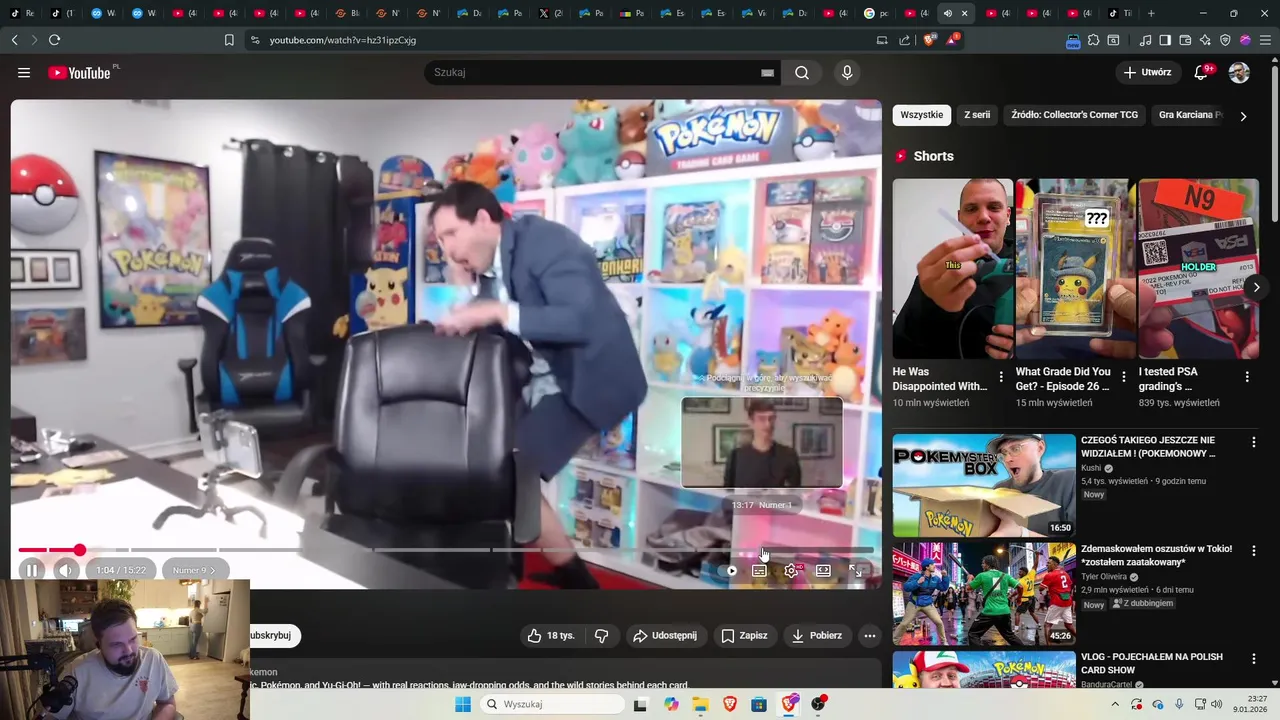
Task: Open OBS Studio from taskbar
Action: (x=818, y=704)
